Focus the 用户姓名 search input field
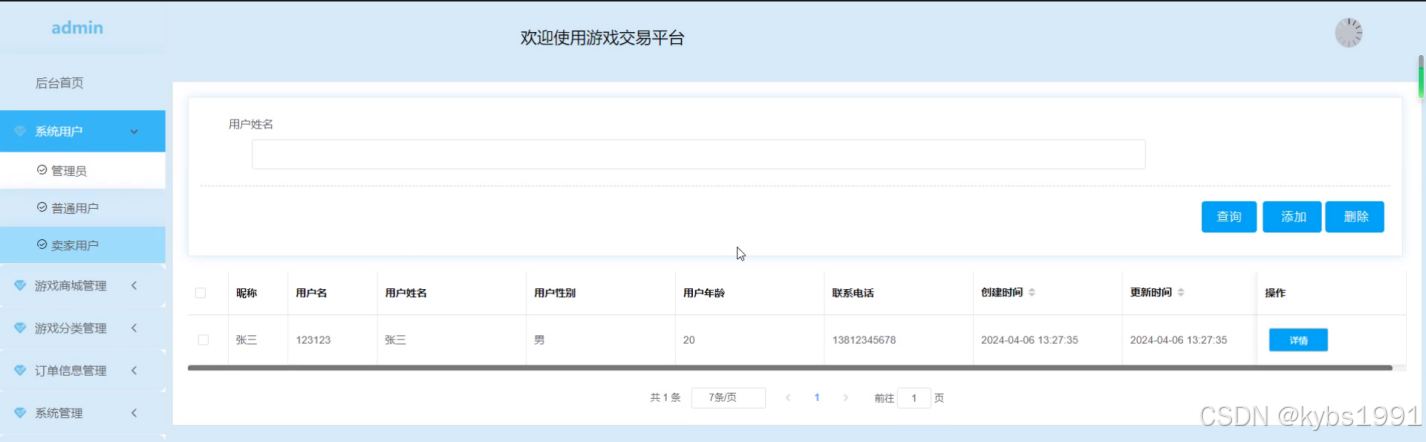 click(698, 154)
